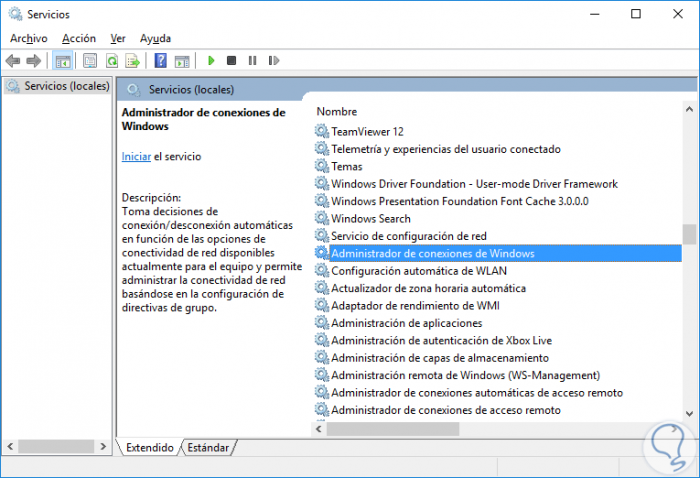Click the gear icon beside Windows Search
The image size is (700, 478).
click(x=321, y=218)
